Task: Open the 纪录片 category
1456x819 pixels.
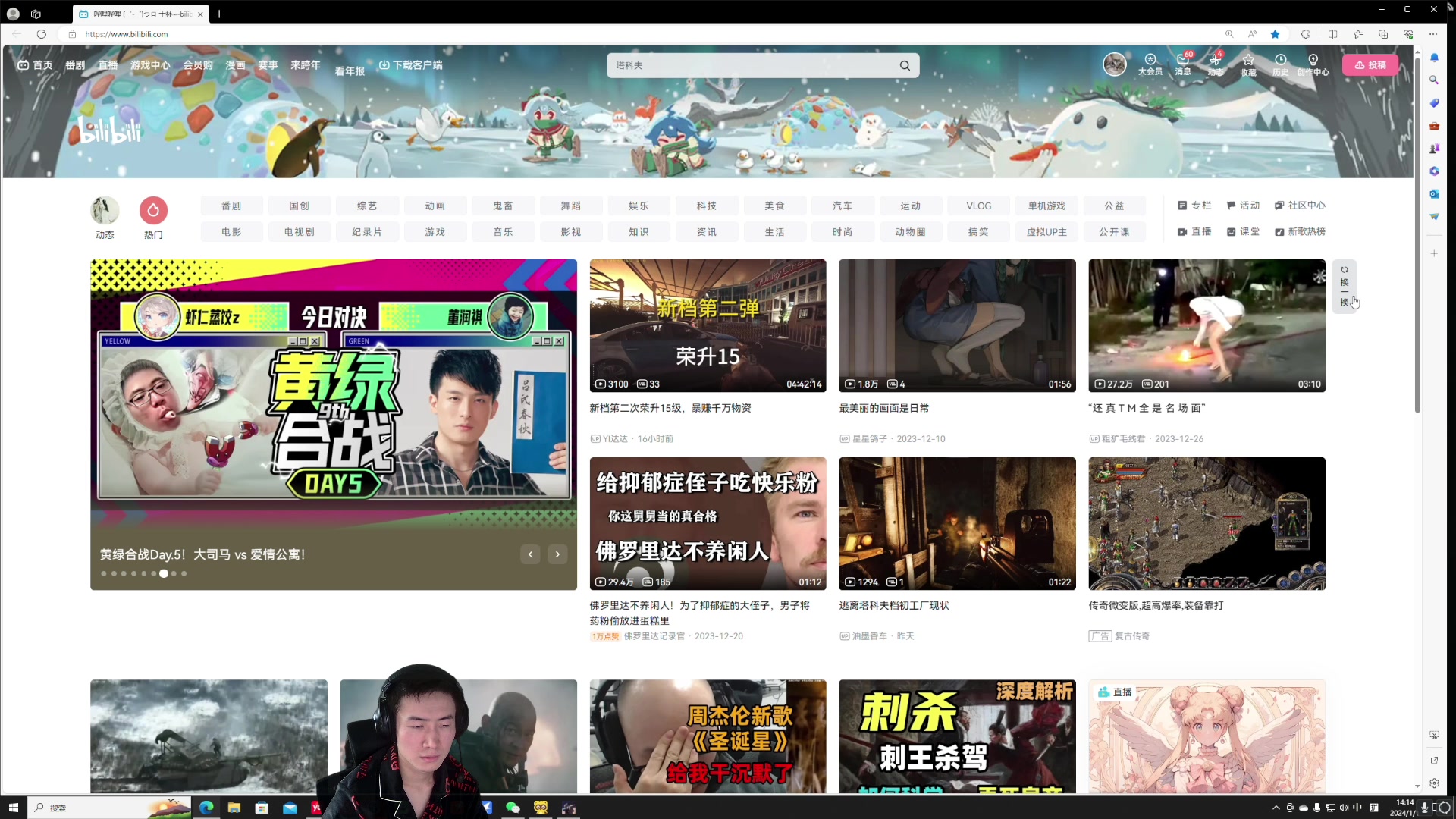Action: (367, 231)
